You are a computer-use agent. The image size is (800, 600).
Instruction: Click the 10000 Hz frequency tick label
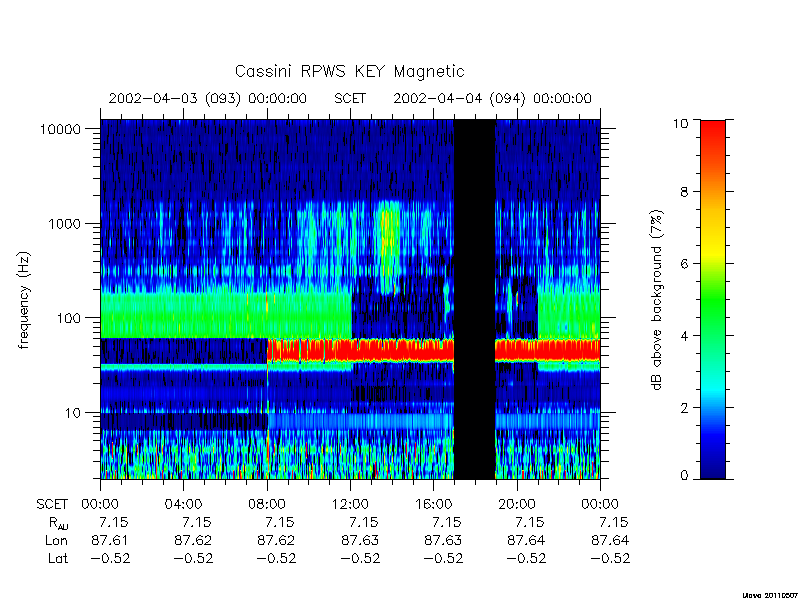click(60, 129)
